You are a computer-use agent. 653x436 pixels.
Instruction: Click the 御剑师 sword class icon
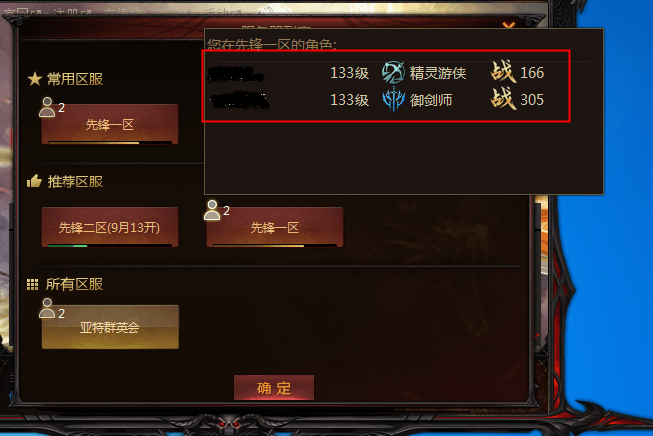393,100
